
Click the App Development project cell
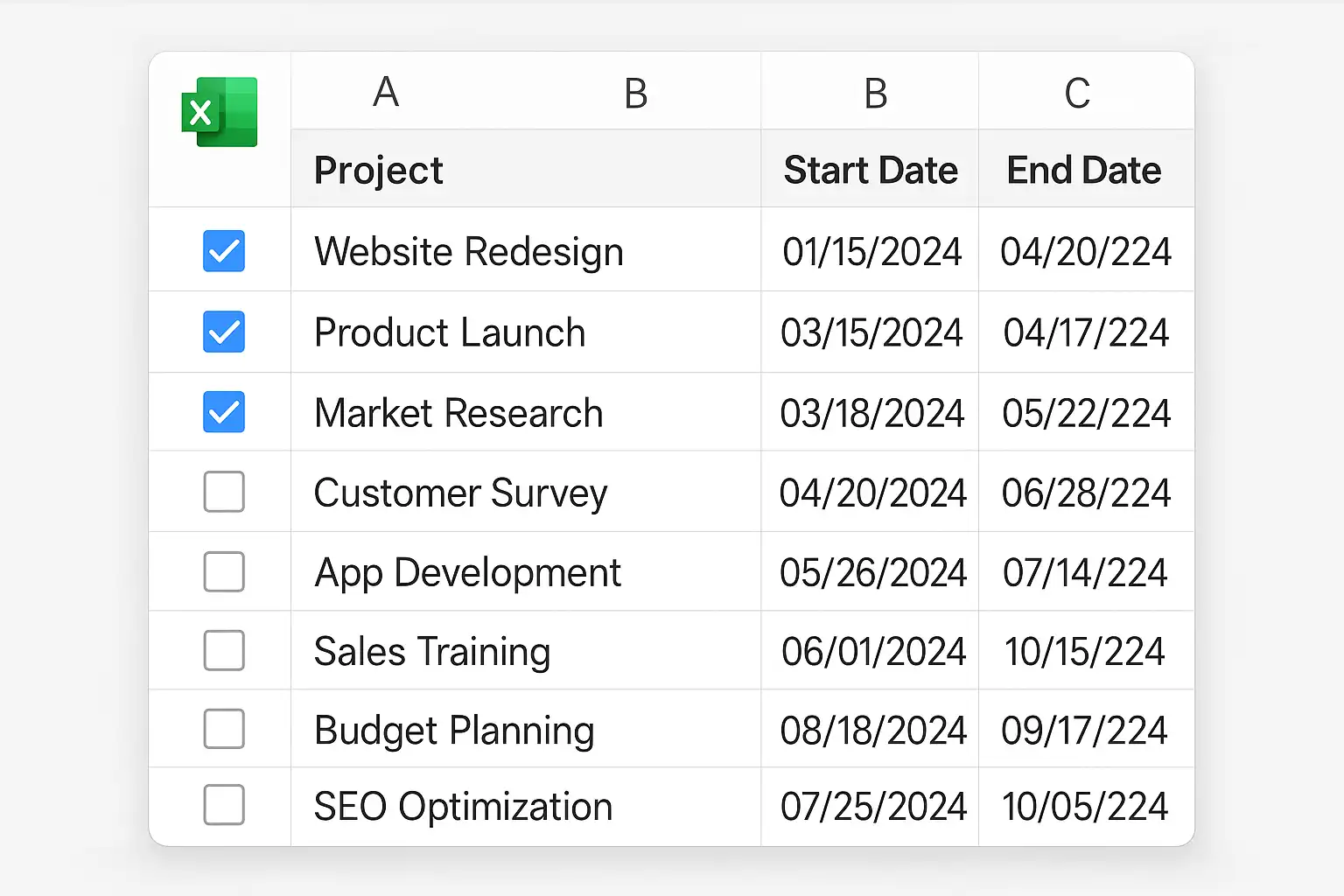(x=526, y=571)
